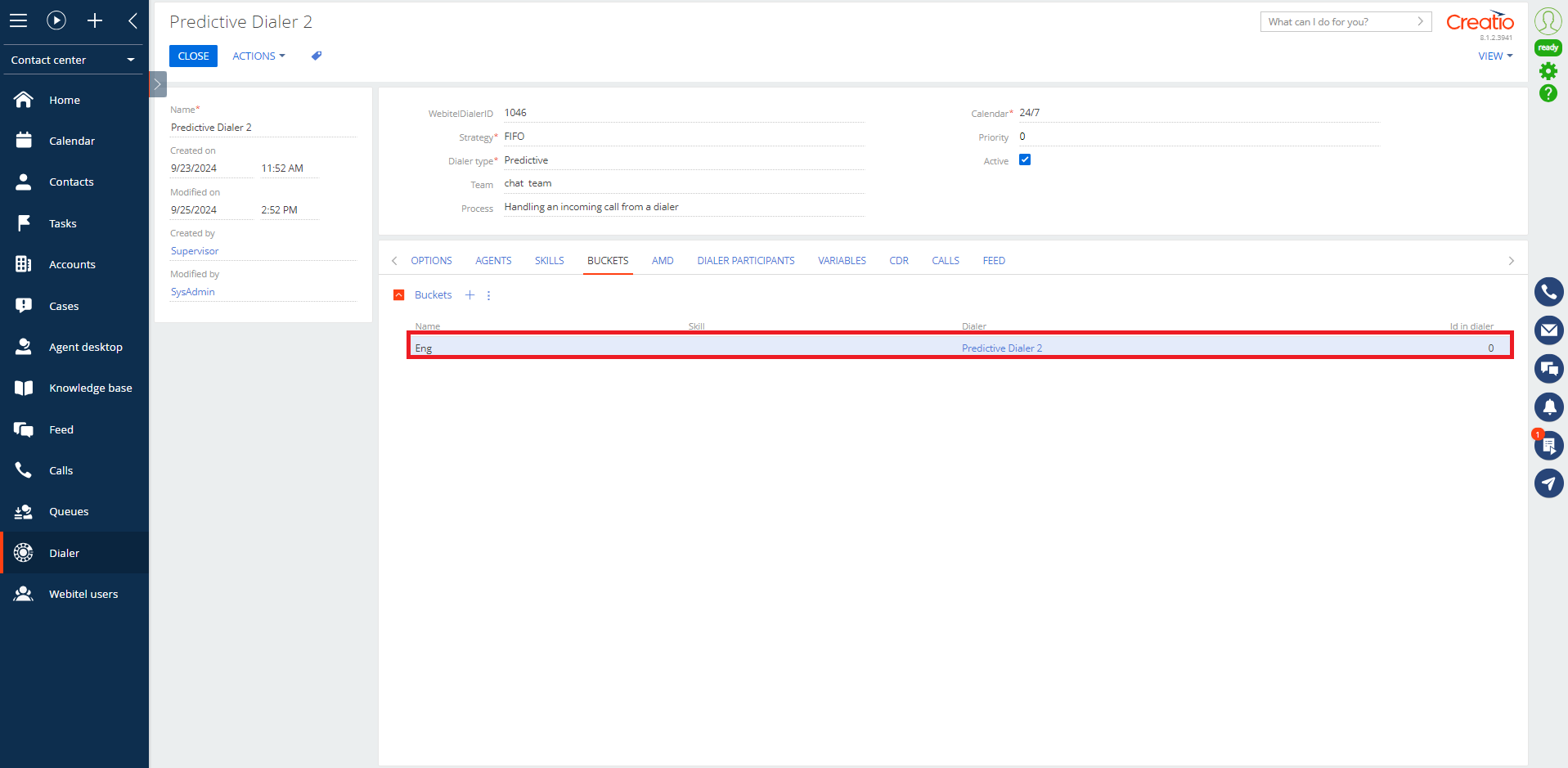Open the Variables tab
The width and height of the screenshot is (1568, 768).
(x=842, y=261)
